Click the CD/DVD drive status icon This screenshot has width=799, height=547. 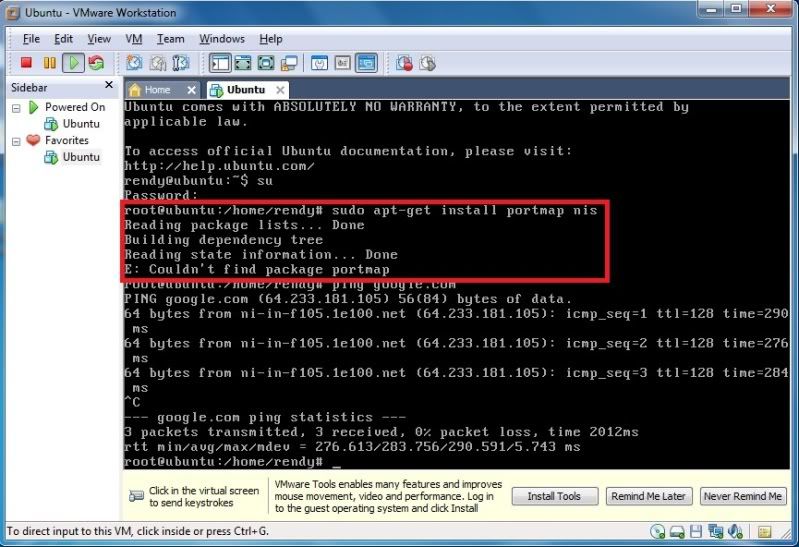(x=658, y=532)
